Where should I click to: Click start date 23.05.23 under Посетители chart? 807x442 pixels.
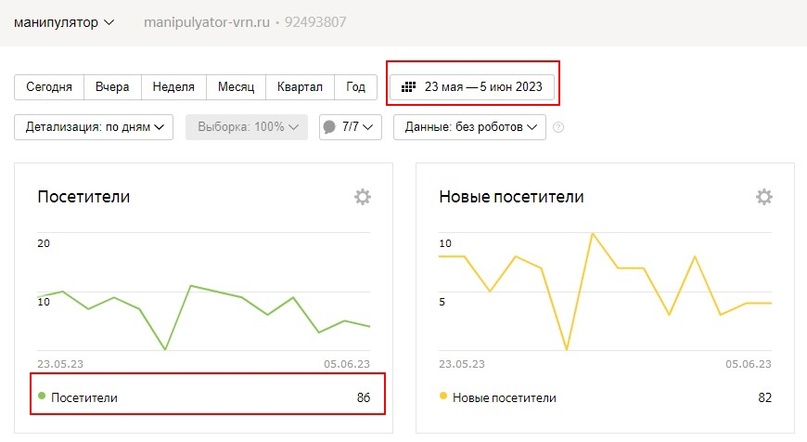tap(60, 364)
